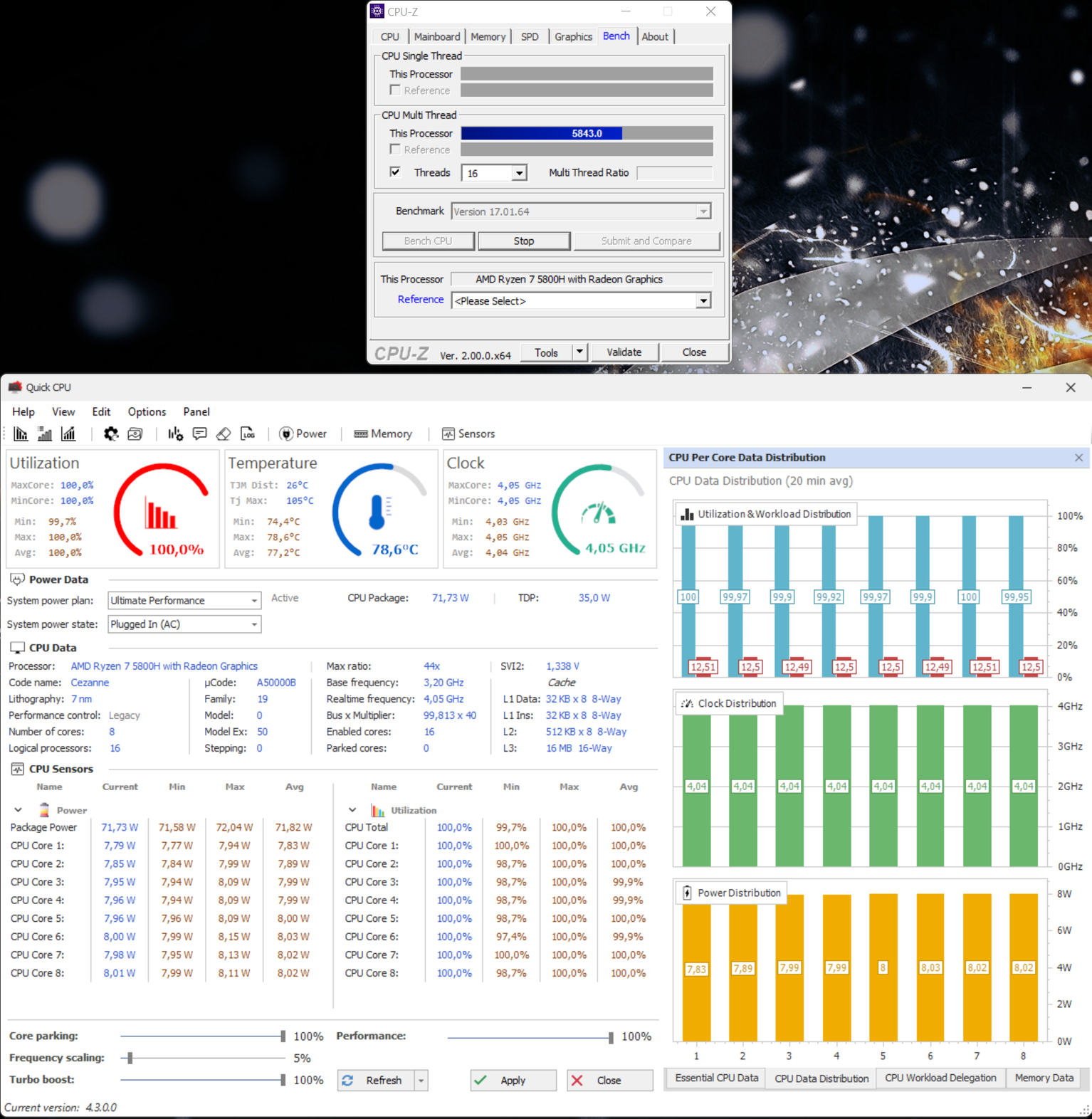This screenshot has width=1092, height=1119.
Task: Open settings via the gear toolbar icon
Action: click(x=111, y=434)
